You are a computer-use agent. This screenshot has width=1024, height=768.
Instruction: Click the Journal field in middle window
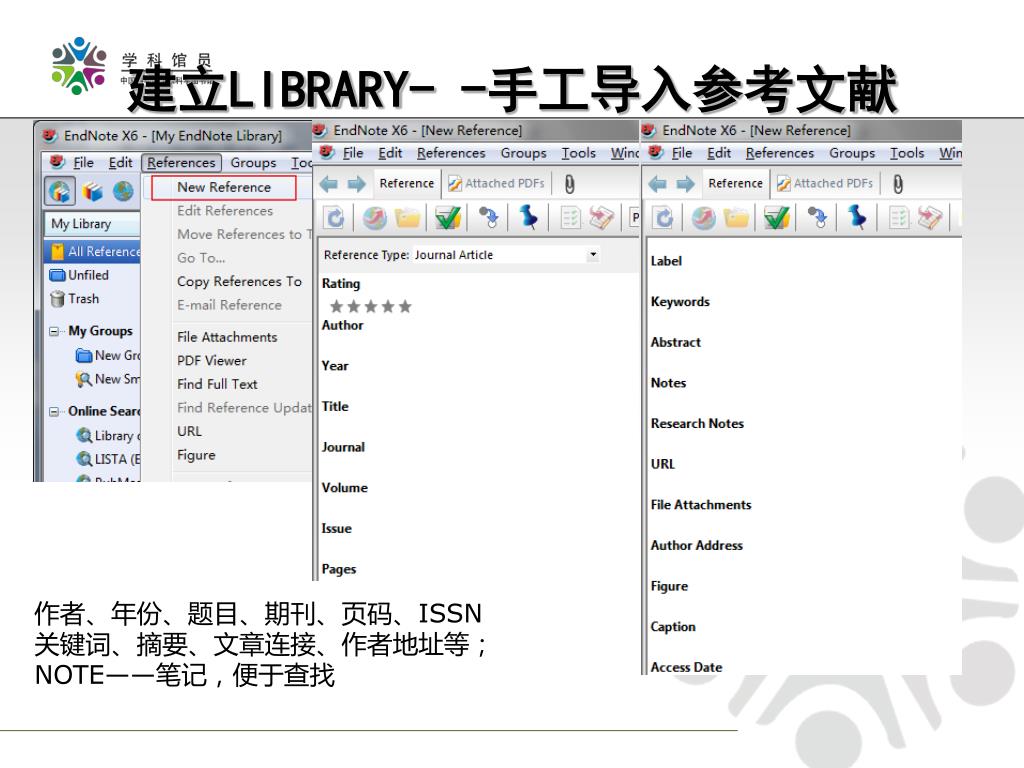[343, 447]
